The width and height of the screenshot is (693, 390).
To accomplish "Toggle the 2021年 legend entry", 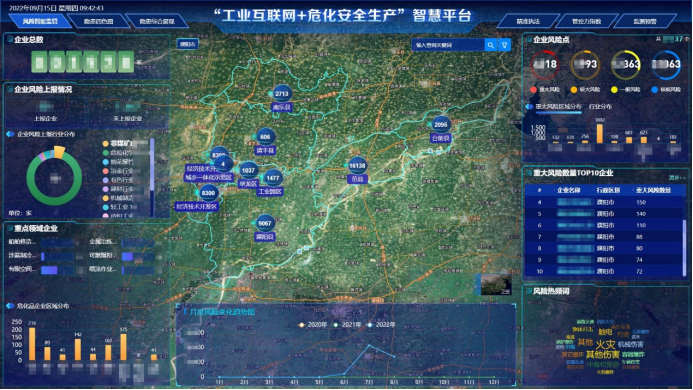I will [347, 325].
